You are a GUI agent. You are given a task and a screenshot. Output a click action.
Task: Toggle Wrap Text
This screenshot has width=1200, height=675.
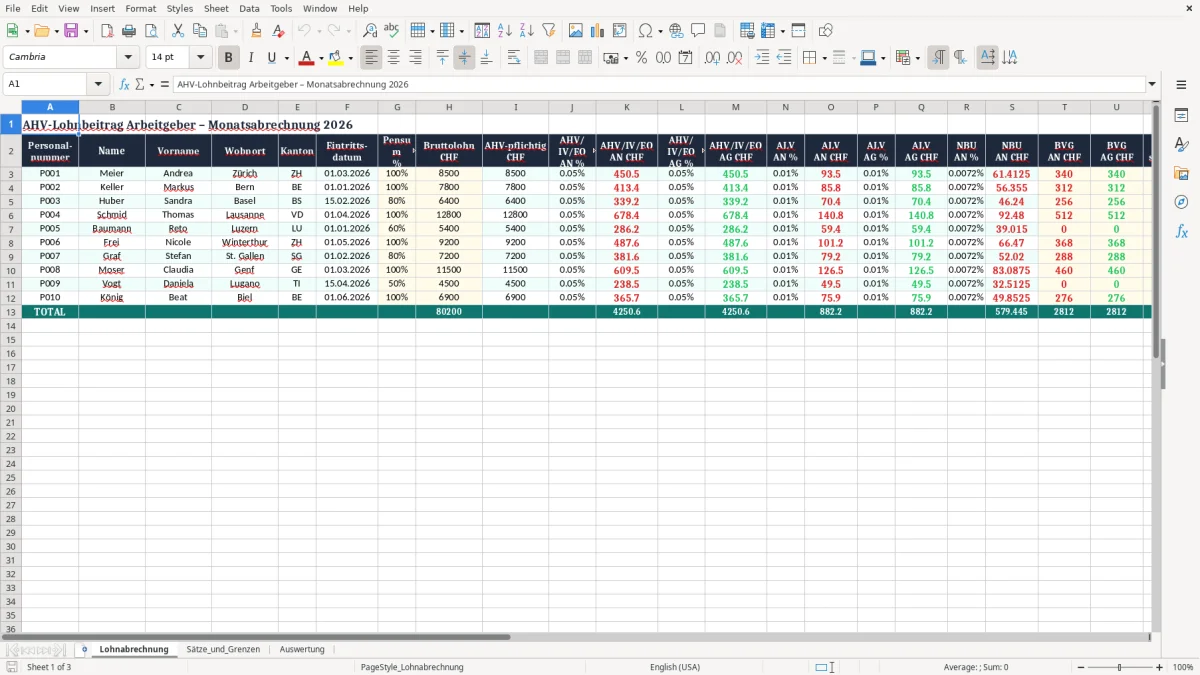click(513, 58)
